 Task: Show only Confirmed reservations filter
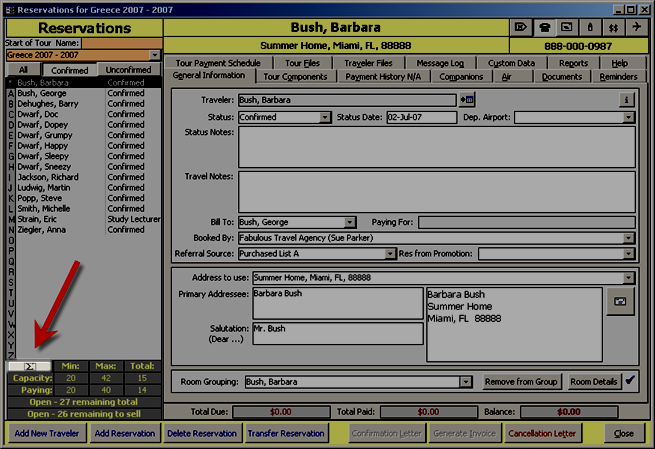pyautogui.click(x=70, y=70)
